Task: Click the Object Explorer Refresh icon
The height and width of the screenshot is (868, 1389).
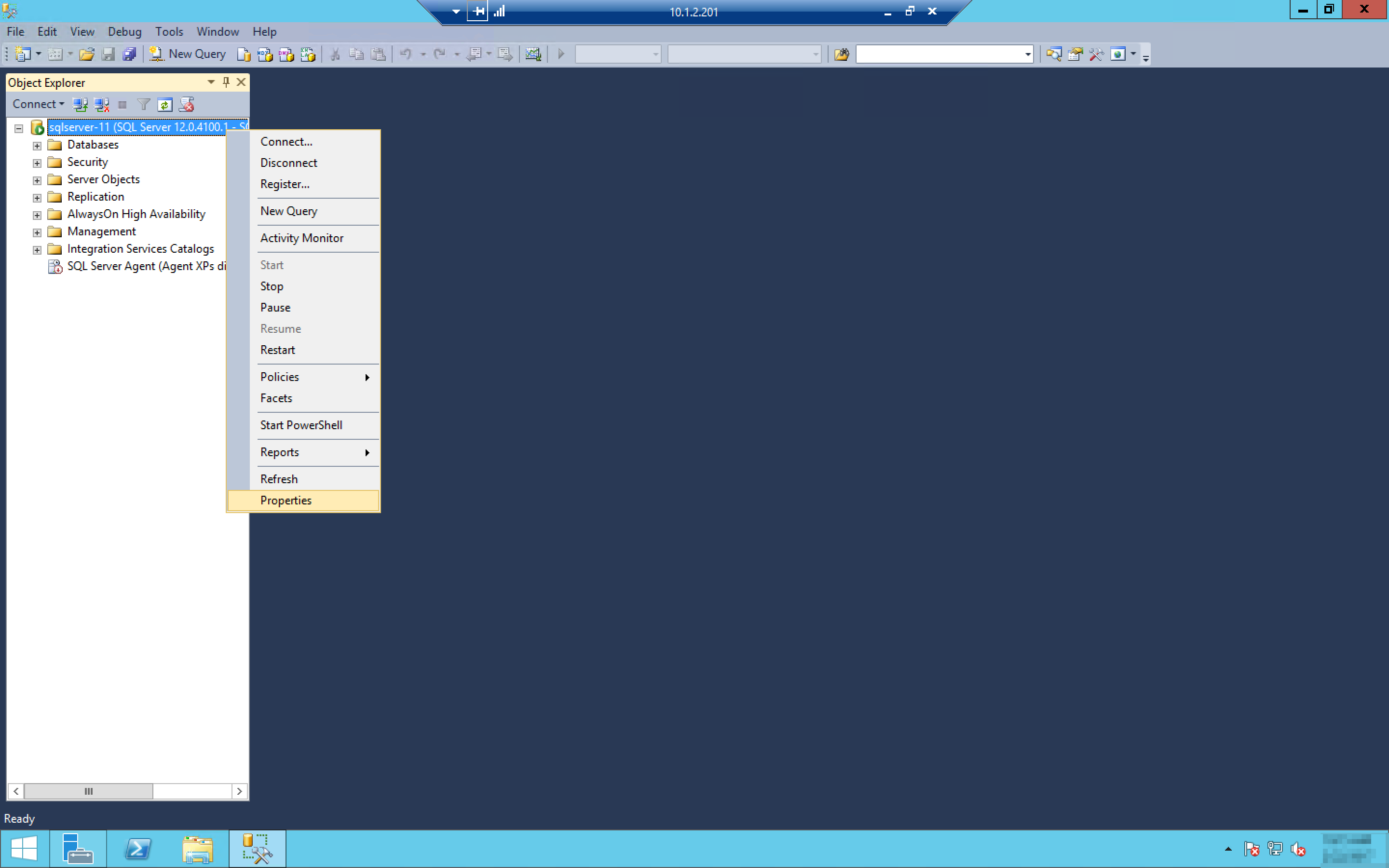Action: point(165,105)
